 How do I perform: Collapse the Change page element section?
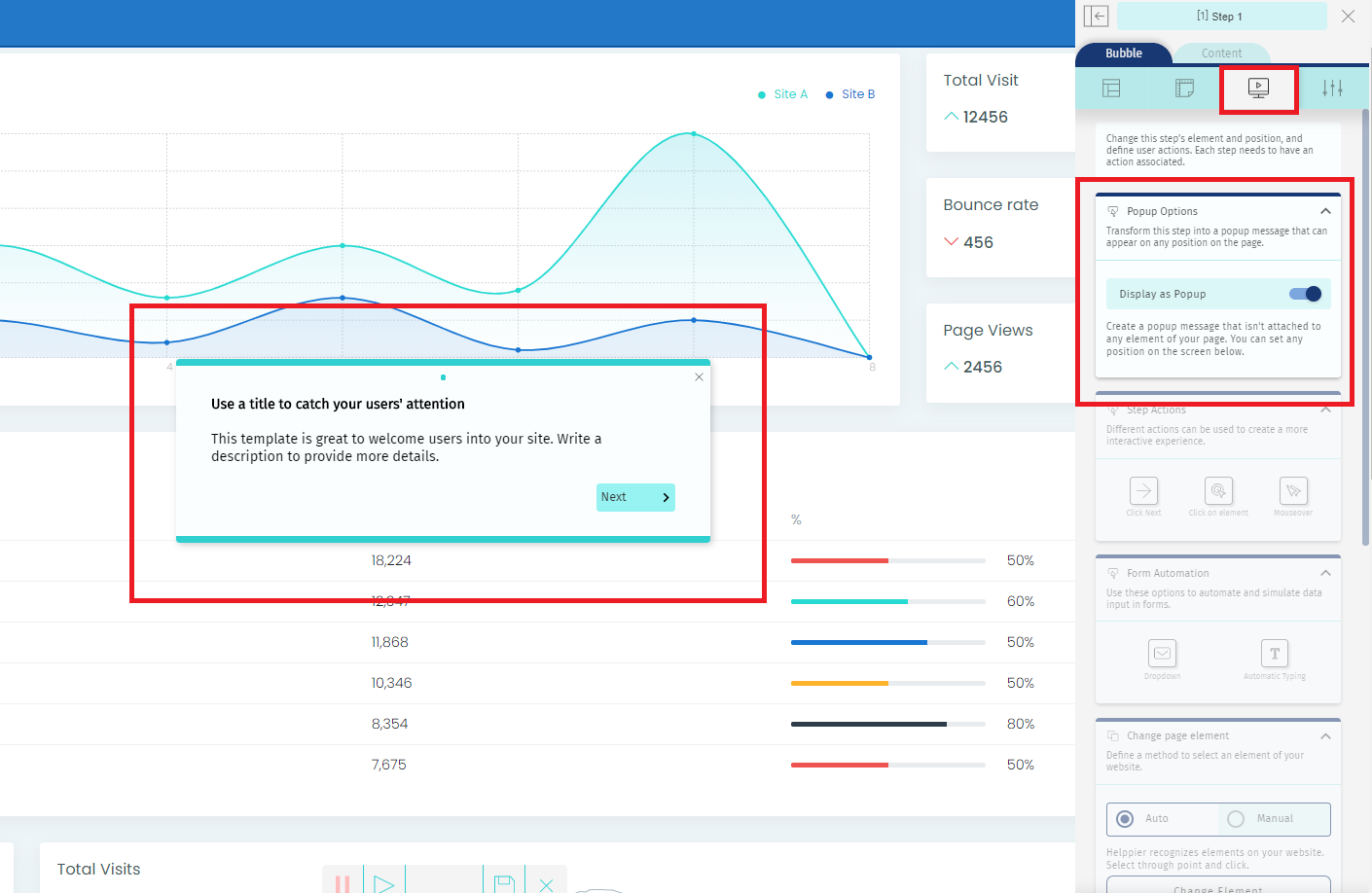click(1325, 736)
